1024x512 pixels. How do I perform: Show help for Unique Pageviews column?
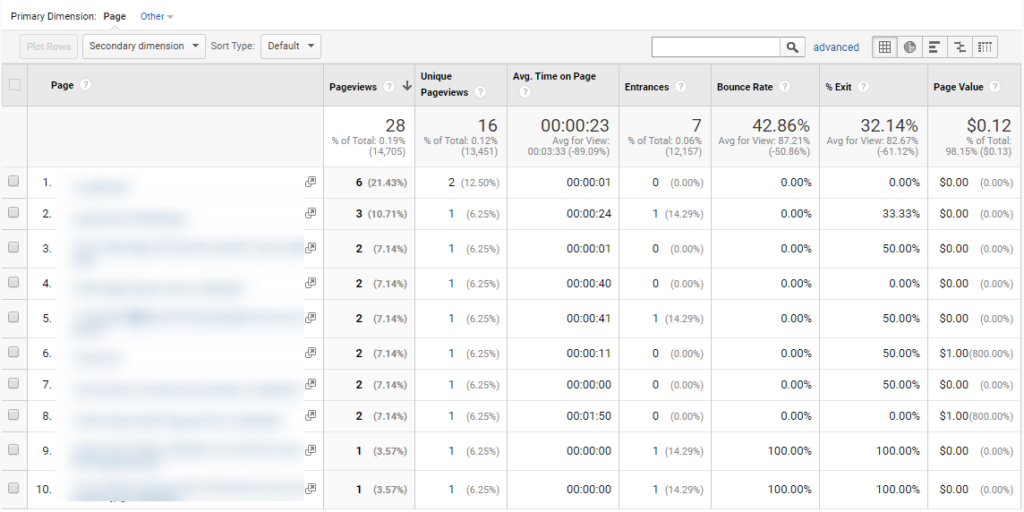click(x=480, y=92)
